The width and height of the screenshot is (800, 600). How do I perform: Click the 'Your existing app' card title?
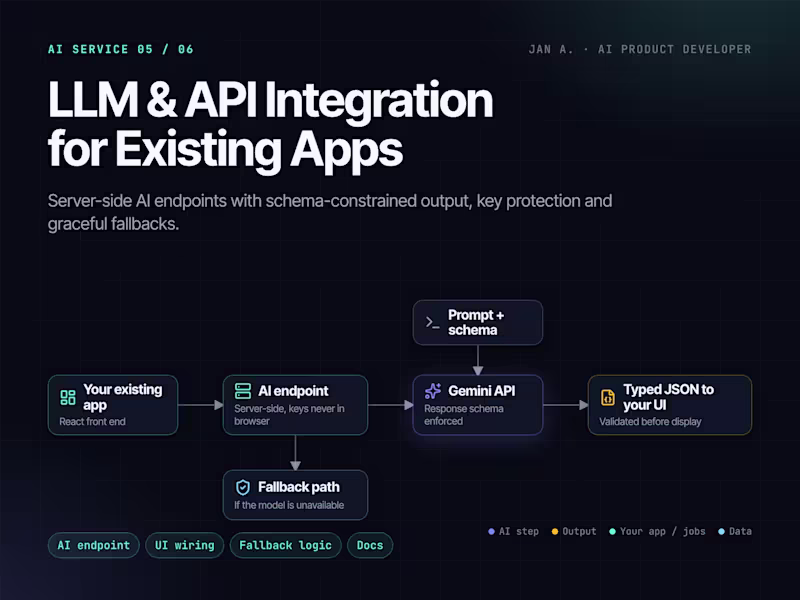point(122,397)
